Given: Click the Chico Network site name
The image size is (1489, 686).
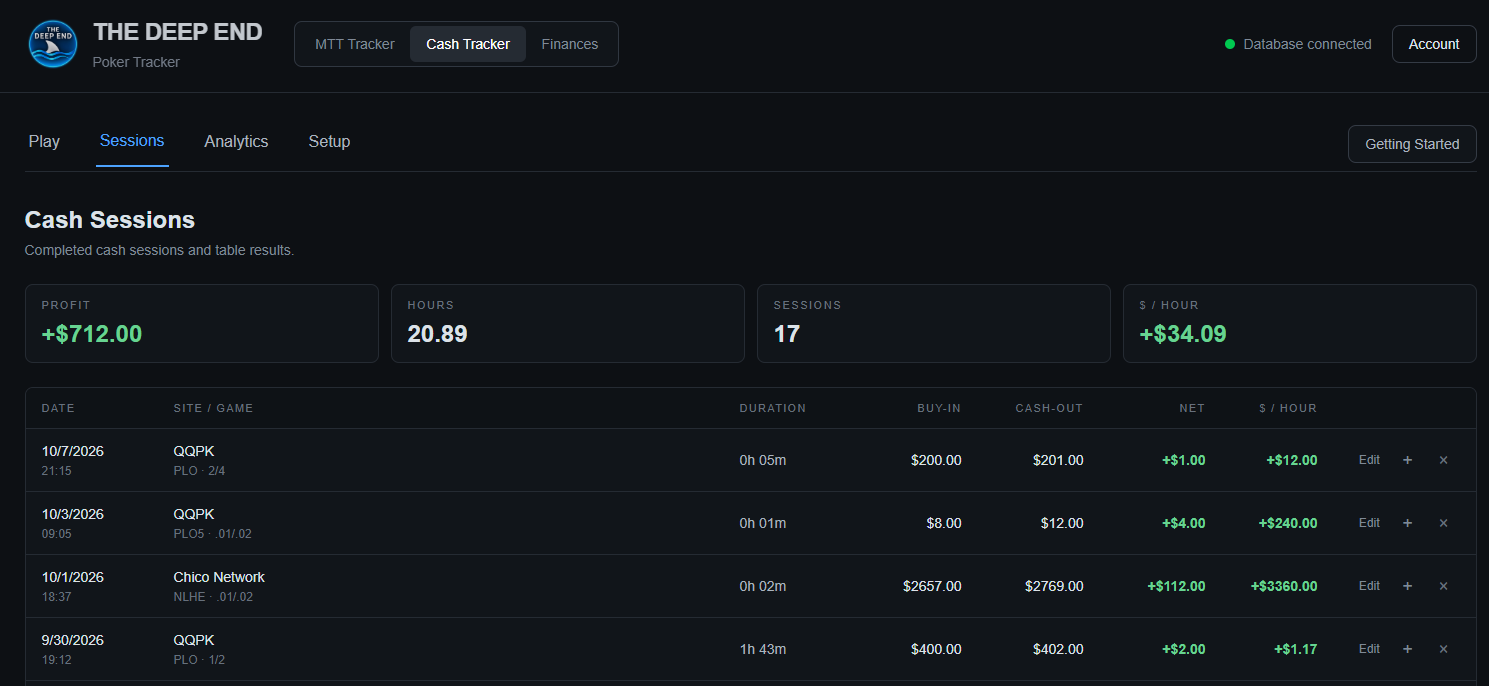Looking at the screenshot, I should pyautogui.click(x=219, y=577).
